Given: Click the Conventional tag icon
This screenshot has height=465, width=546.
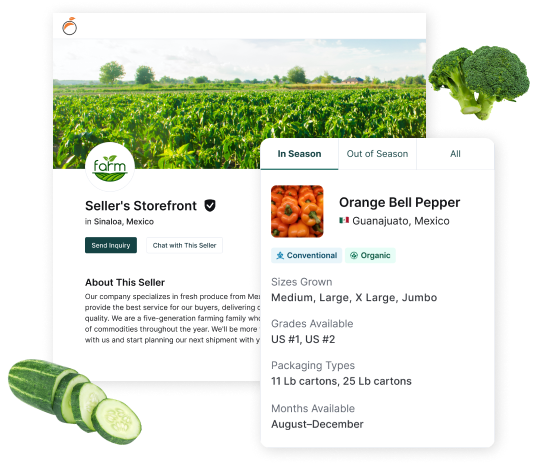Looking at the screenshot, I should (280, 256).
